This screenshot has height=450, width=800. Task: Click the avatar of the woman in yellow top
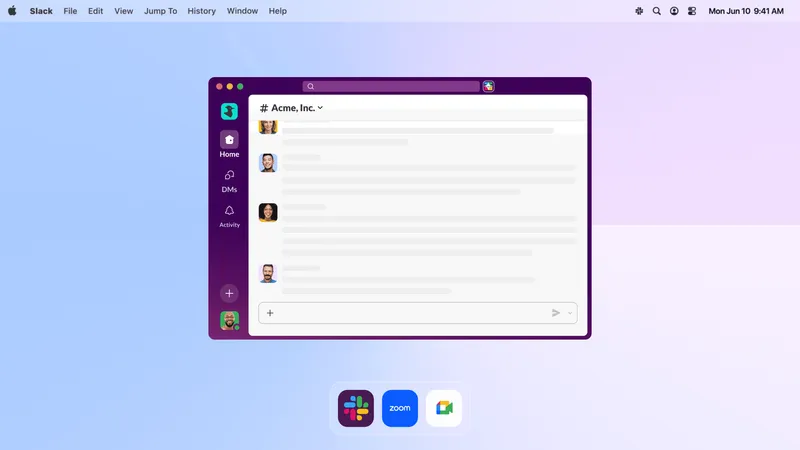tap(268, 212)
